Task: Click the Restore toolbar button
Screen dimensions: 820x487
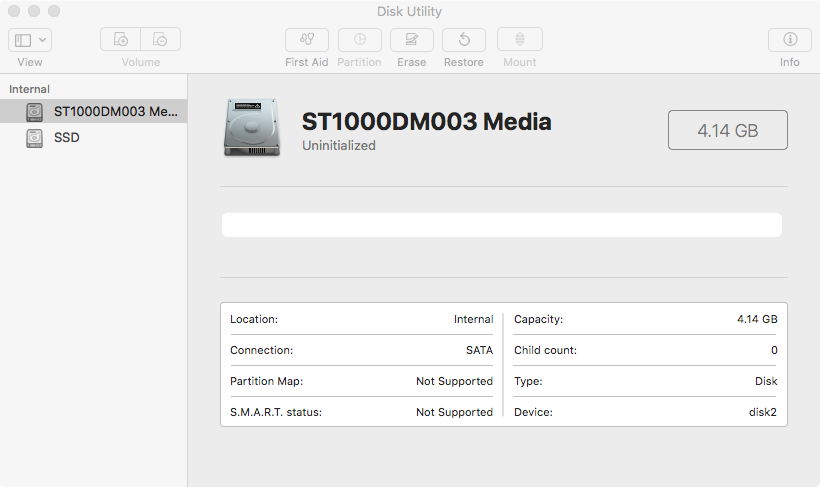Action: 464,40
